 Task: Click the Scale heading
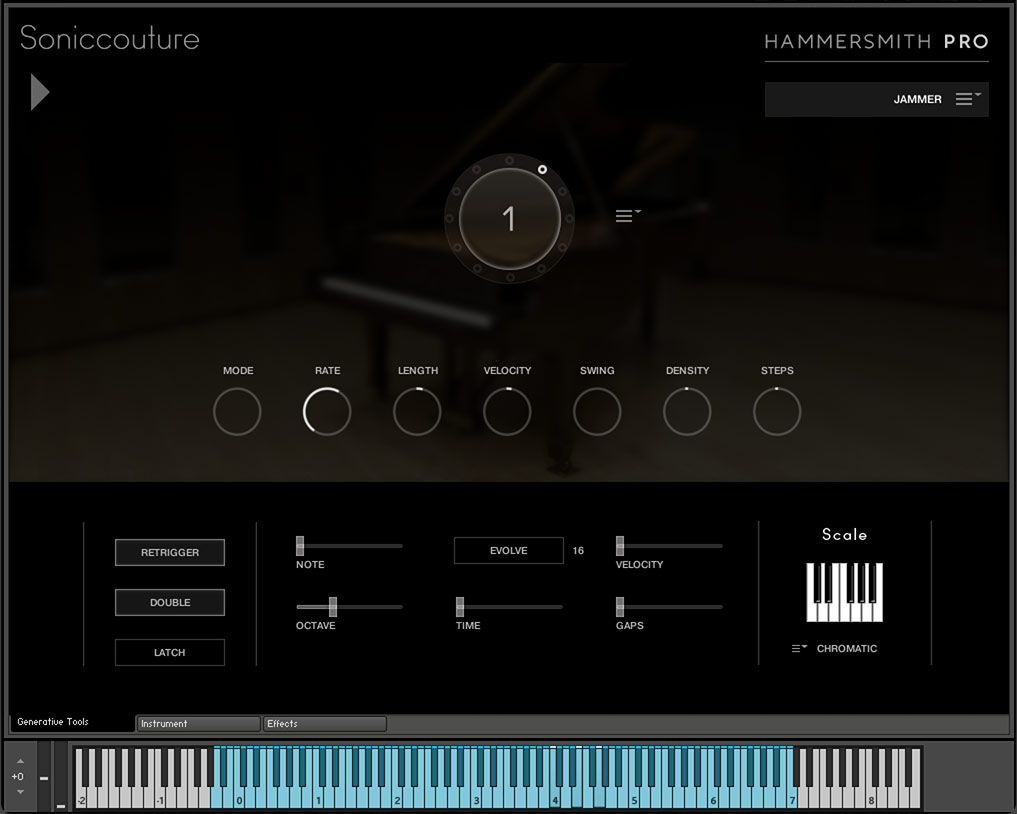pyautogui.click(x=844, y=534)
